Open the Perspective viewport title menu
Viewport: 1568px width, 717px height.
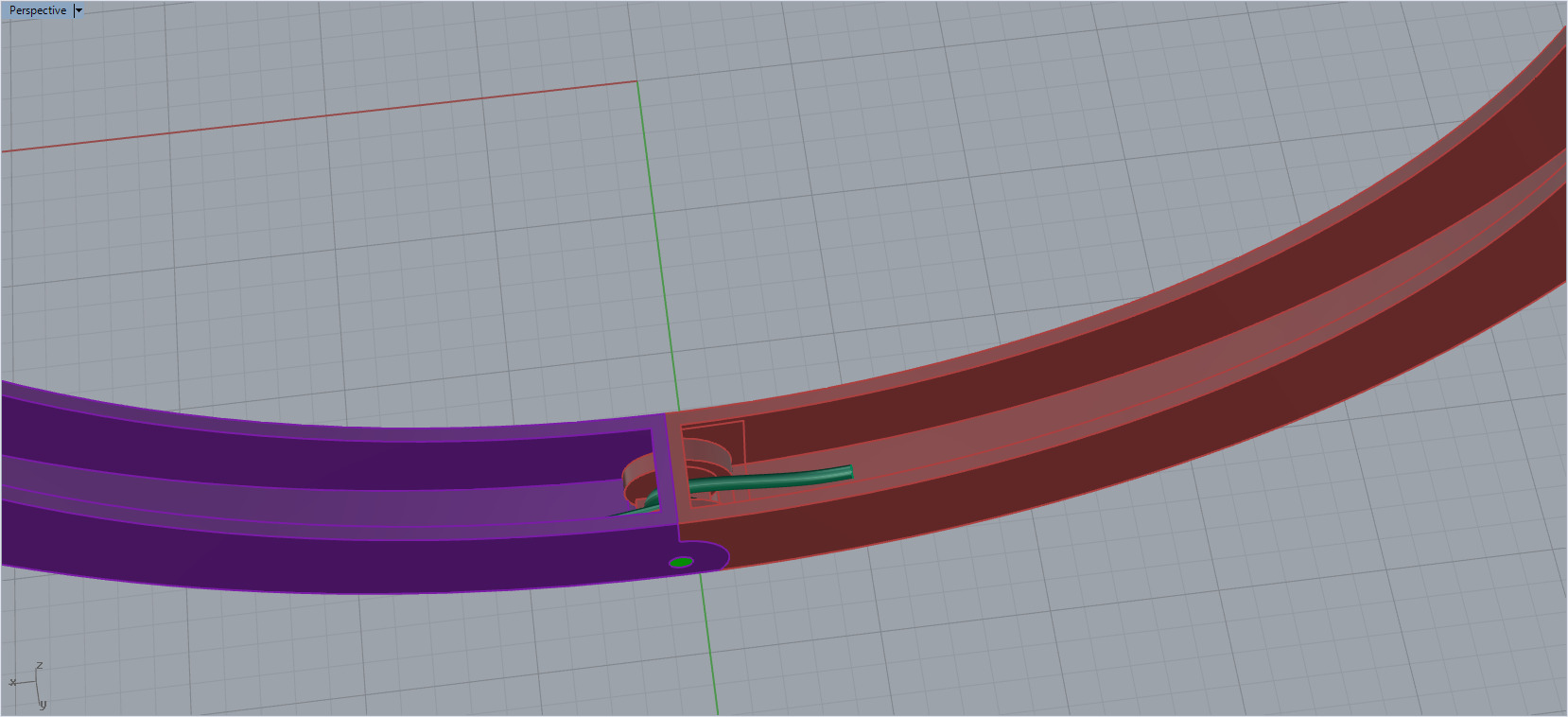(38, 10)
